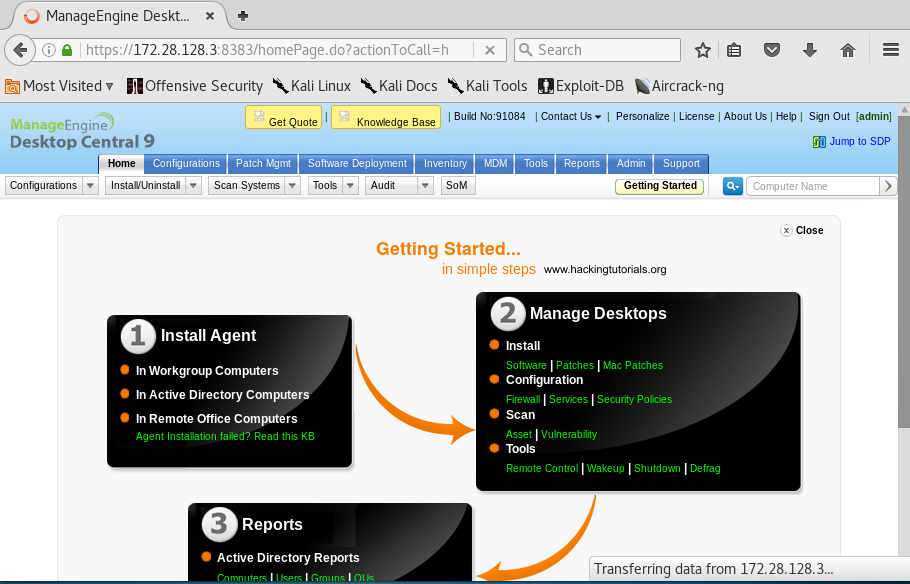Image resolution: width=910 pixels, height=584 pixels.
Task: Open the Support tab
Action: point(681,164)
